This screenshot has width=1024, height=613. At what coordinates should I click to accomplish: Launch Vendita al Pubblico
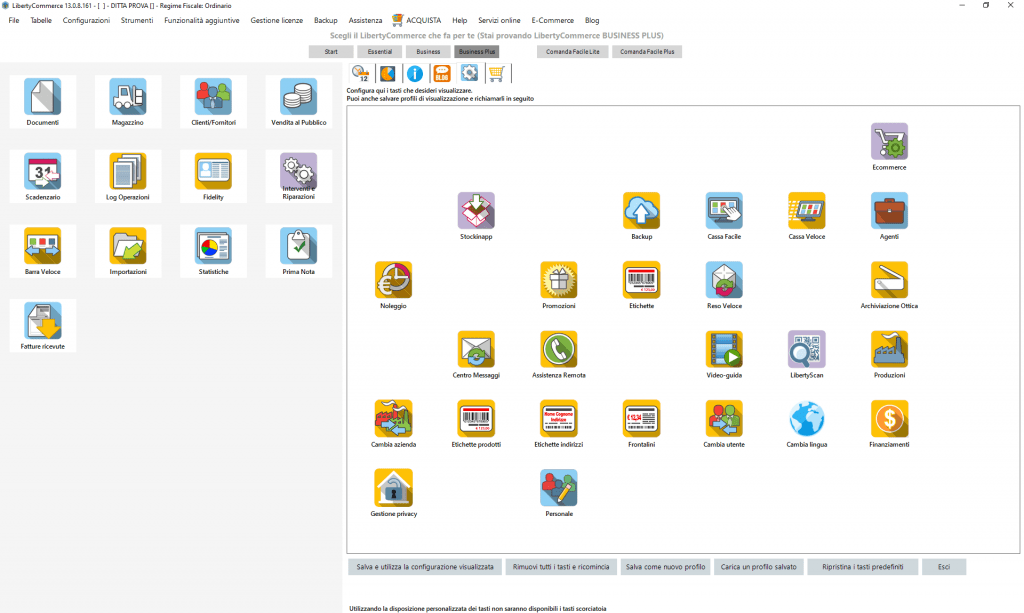pos(298,101)
